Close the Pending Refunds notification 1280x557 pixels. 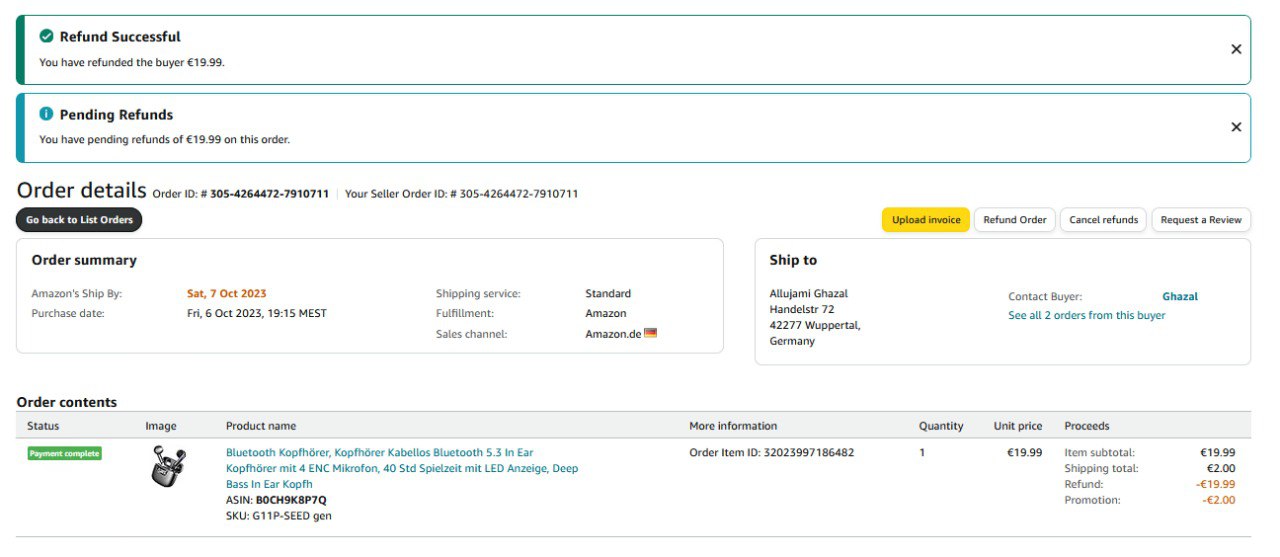1236,127
